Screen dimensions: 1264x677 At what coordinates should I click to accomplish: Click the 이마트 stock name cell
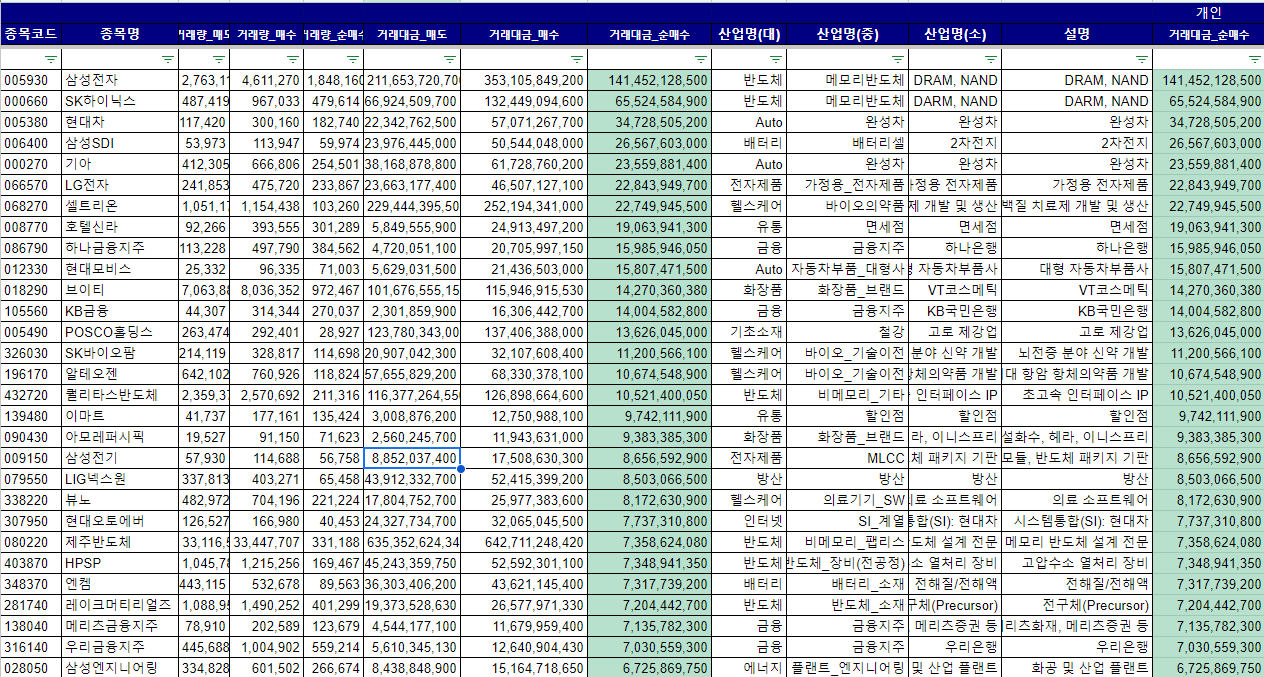(121, 416)
